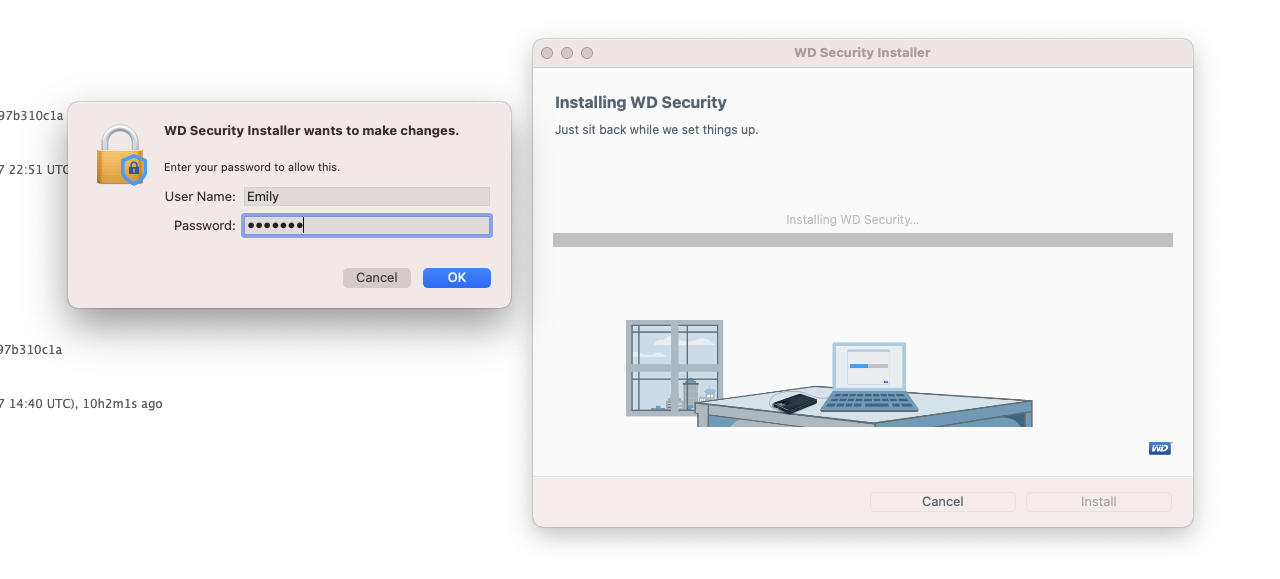Zoom the WD Security Installer window
1280x579 pixels.
[x=587, y=53]
